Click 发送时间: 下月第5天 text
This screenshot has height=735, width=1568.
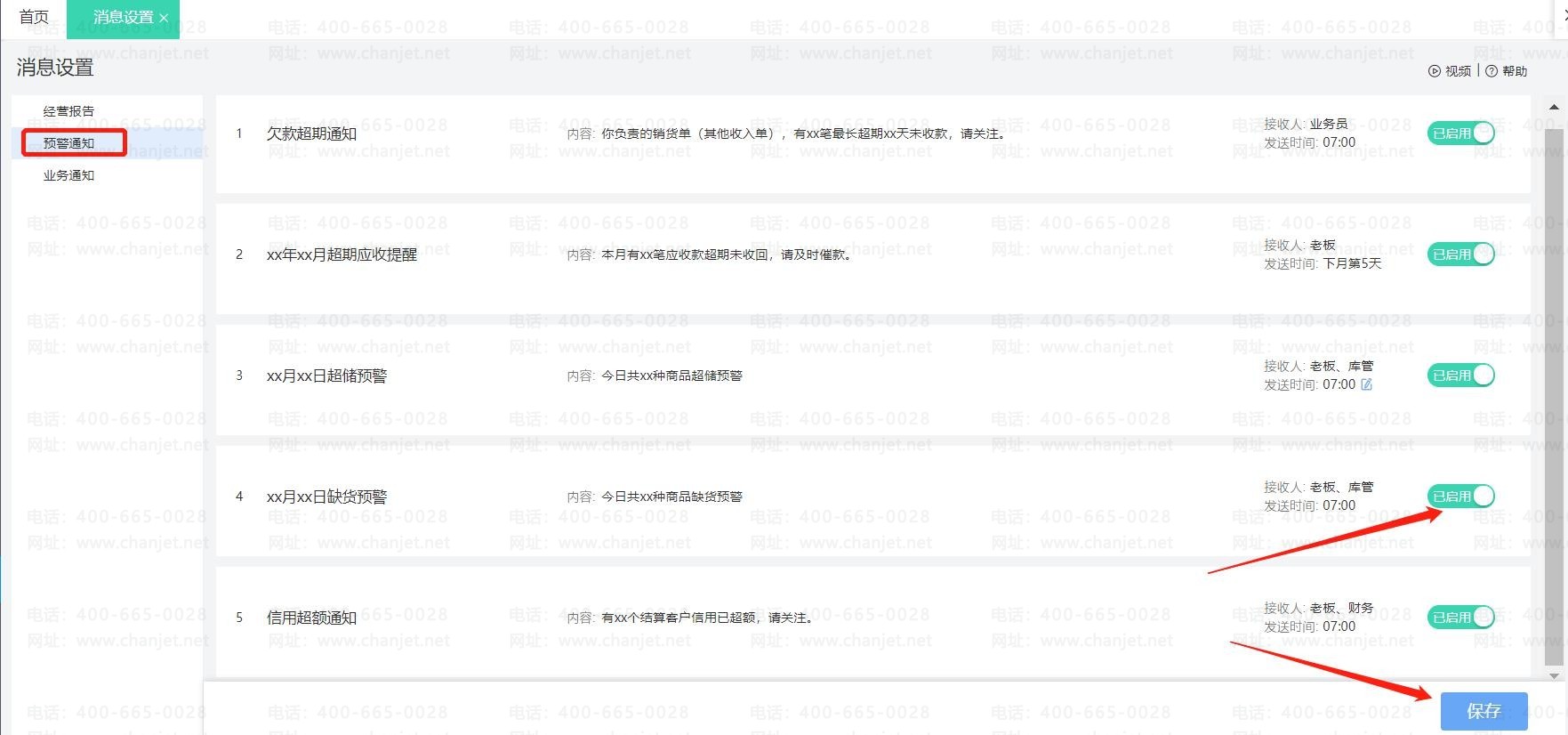click(1323, 263)
